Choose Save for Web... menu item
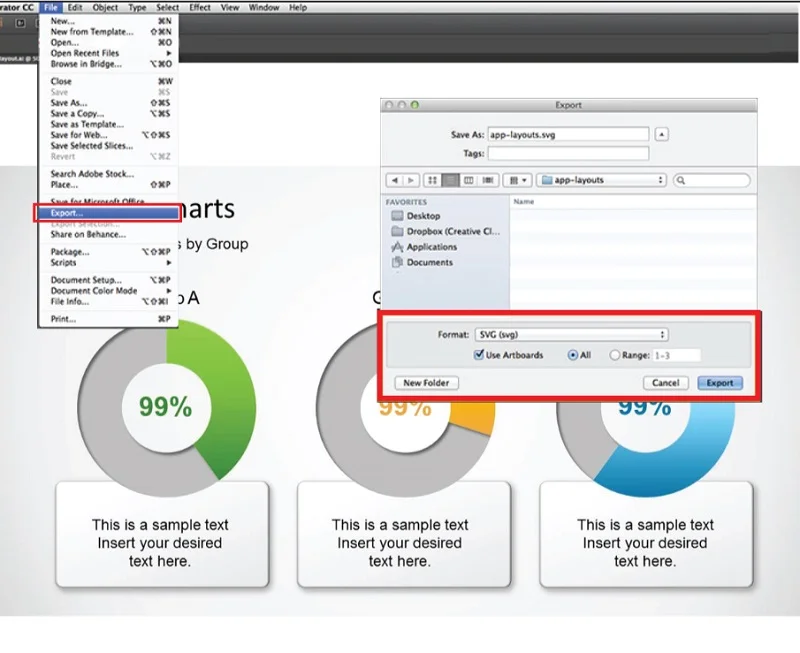 coord(108,135)
